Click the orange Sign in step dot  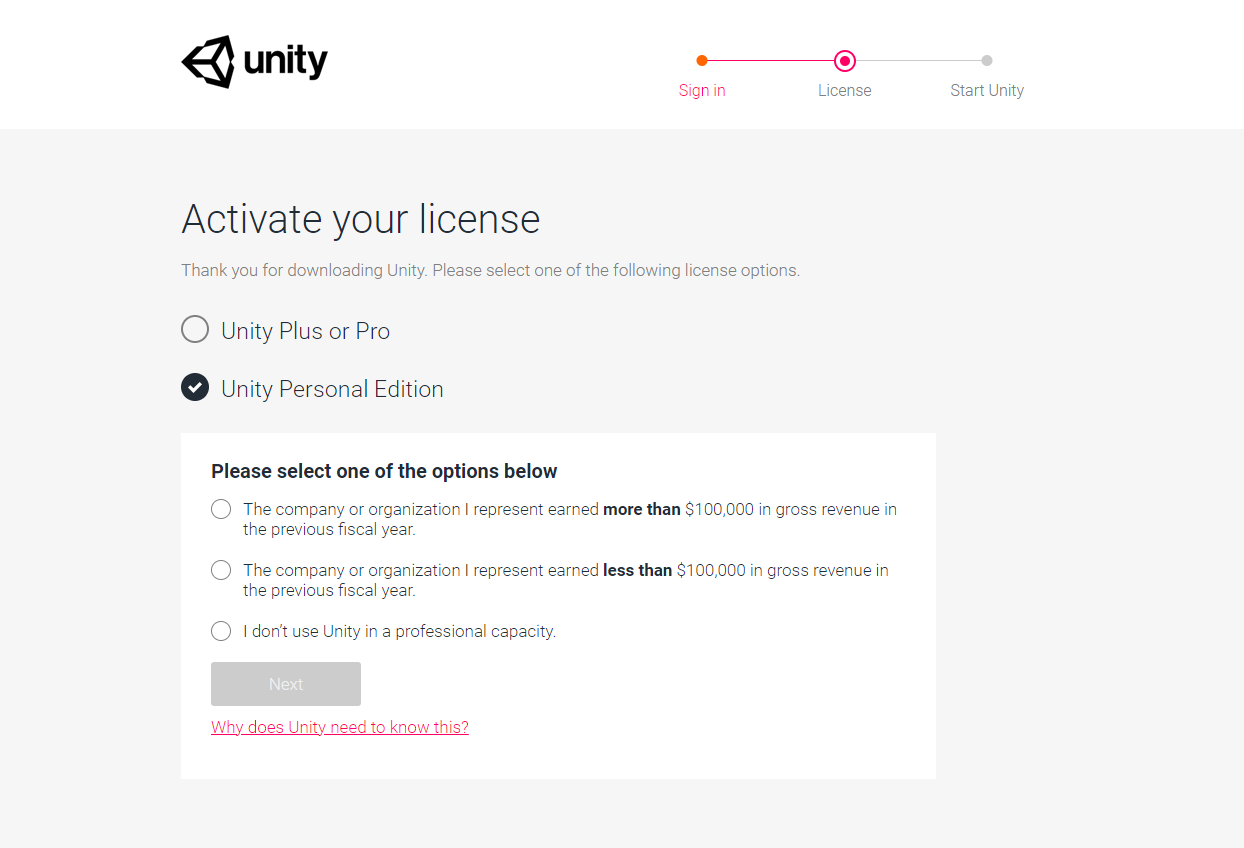702,61
